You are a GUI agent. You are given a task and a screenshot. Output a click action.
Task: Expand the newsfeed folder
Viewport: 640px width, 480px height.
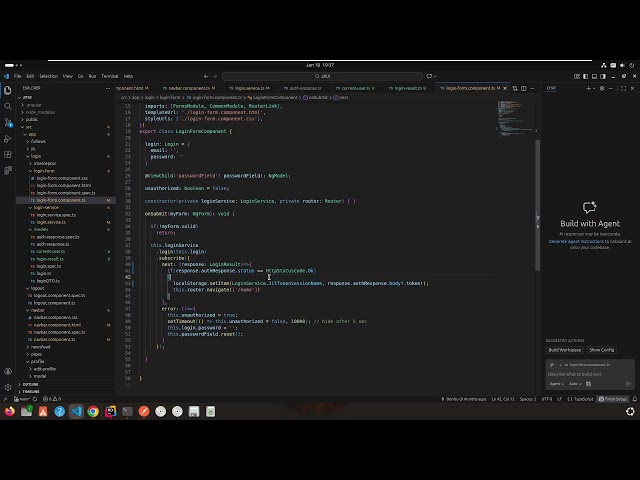pyautogui.click(x=40, y=347)
